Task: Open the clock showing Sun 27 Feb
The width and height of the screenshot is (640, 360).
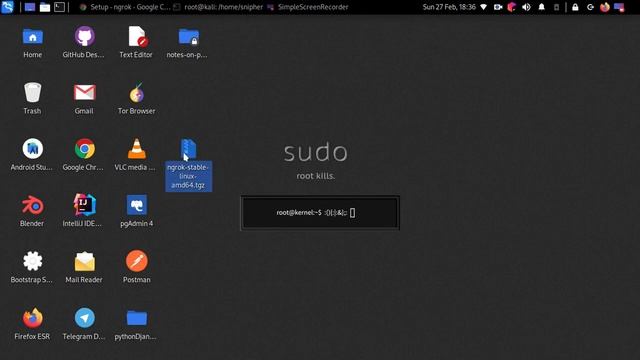Action: [449, 7]
